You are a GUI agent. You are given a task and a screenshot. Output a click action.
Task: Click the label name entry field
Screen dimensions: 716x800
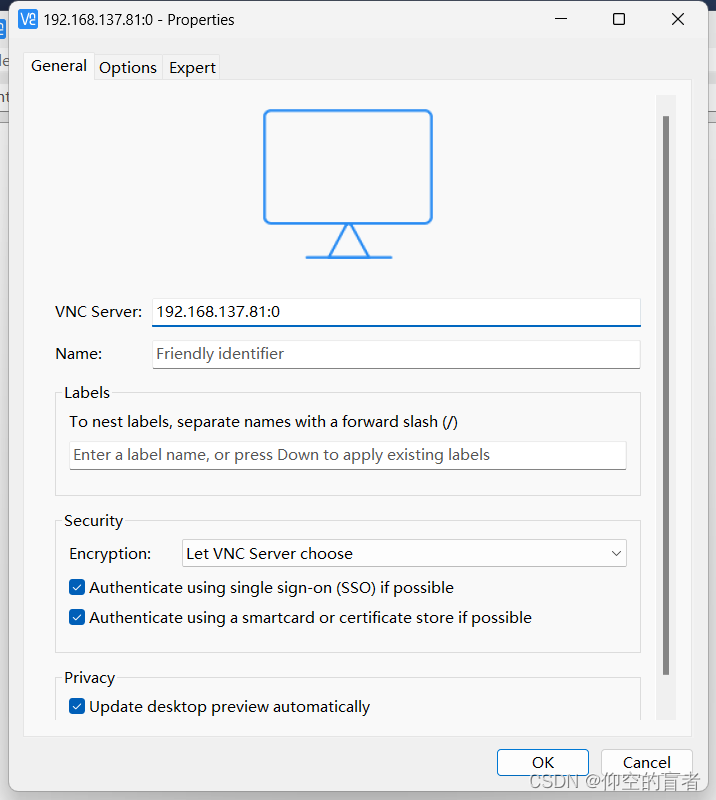(x=348, y=455)
